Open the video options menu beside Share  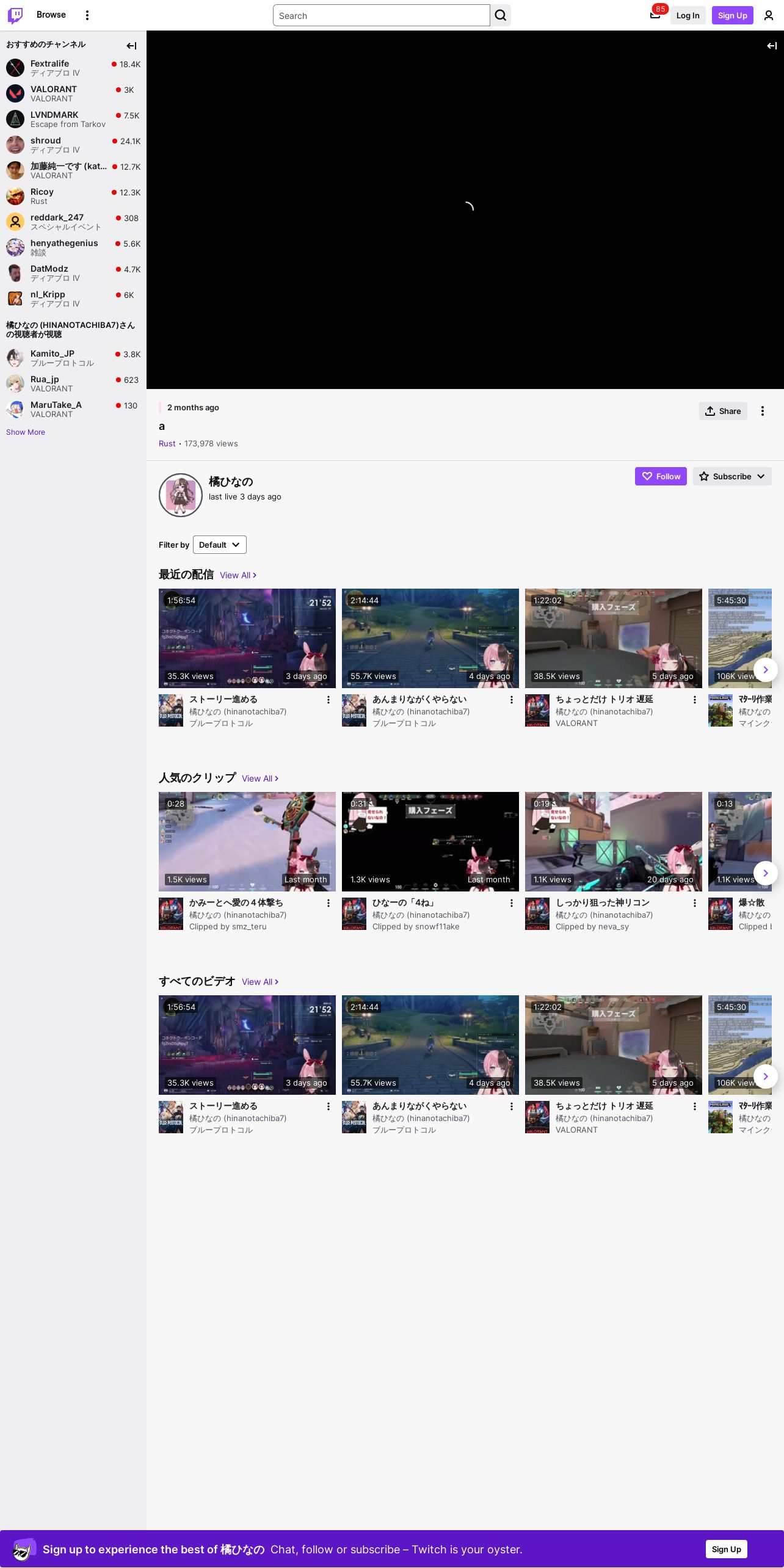[763, 411]
